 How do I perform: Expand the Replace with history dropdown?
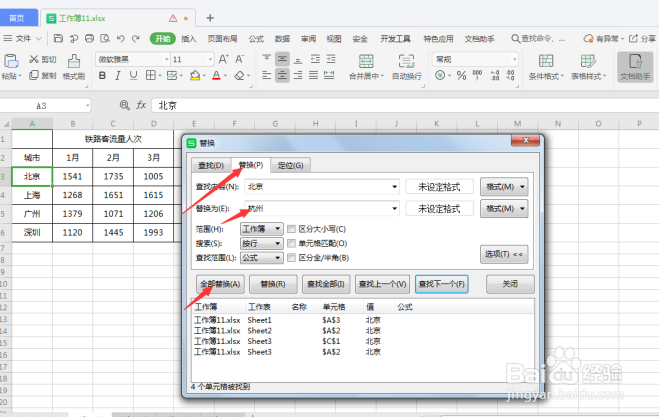(394, 208)
